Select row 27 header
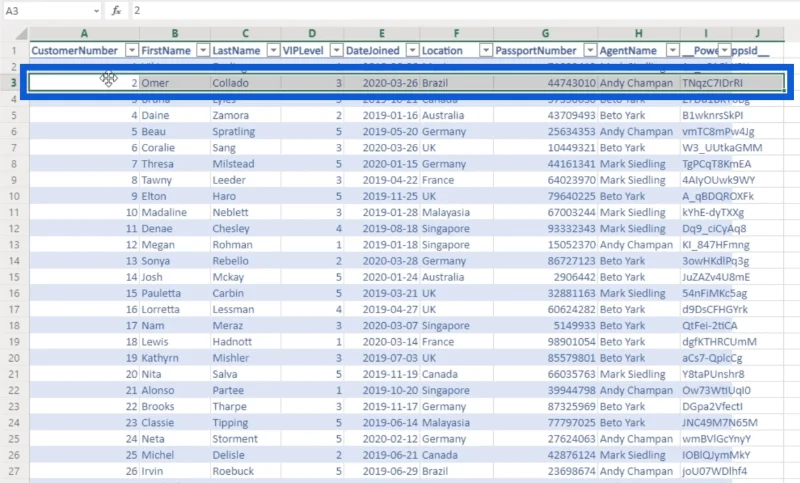800x483 pixels. (14, 471)
